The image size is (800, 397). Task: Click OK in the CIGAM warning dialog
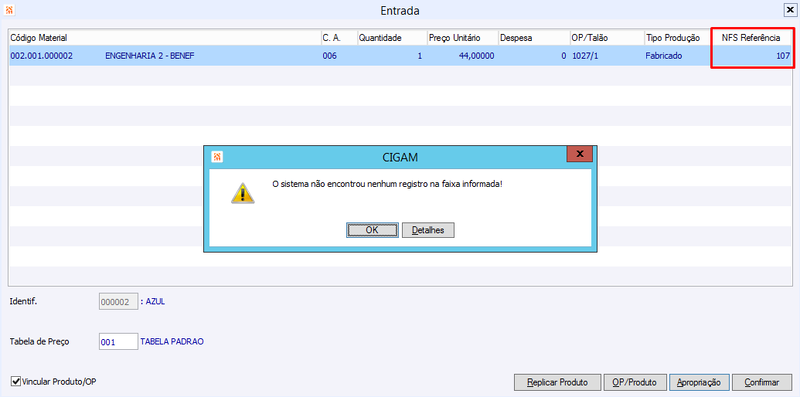click(x=372, y=230)
